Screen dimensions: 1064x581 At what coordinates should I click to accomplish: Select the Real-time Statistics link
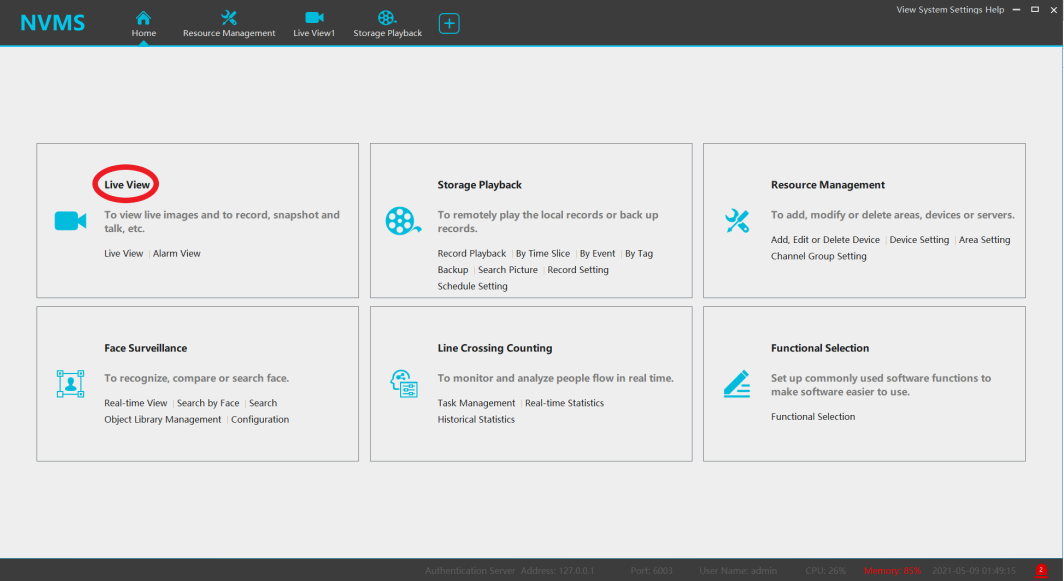[x=565, y=403]
